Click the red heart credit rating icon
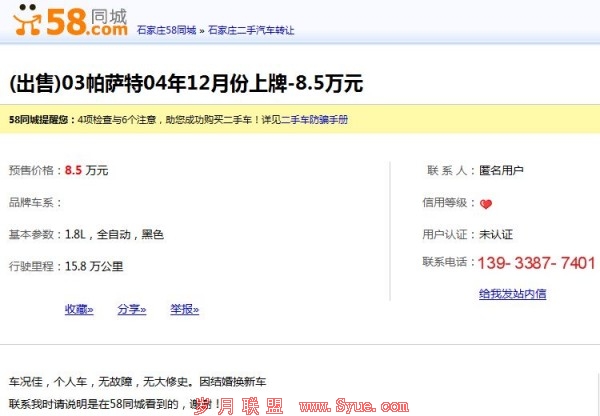The width and height of the screenshot is (600, 416). [486, 204]
